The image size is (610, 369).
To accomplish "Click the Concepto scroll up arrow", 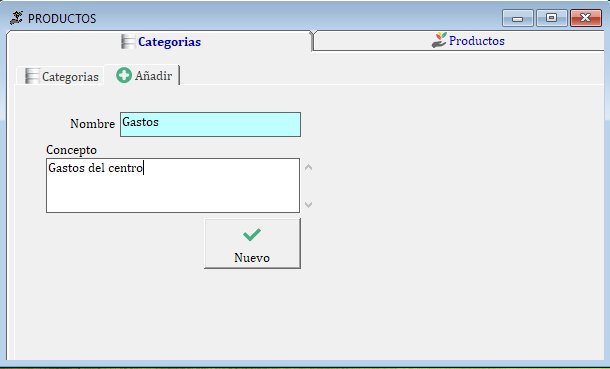I will (x=309, y=168).
